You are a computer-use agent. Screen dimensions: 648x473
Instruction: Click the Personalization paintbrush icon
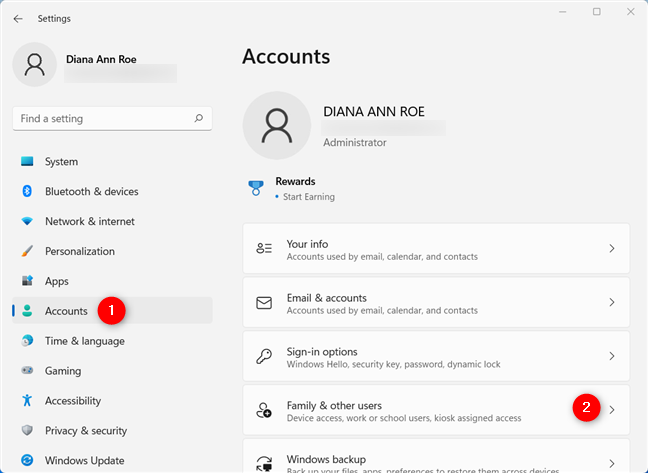[x=27, y=252]
